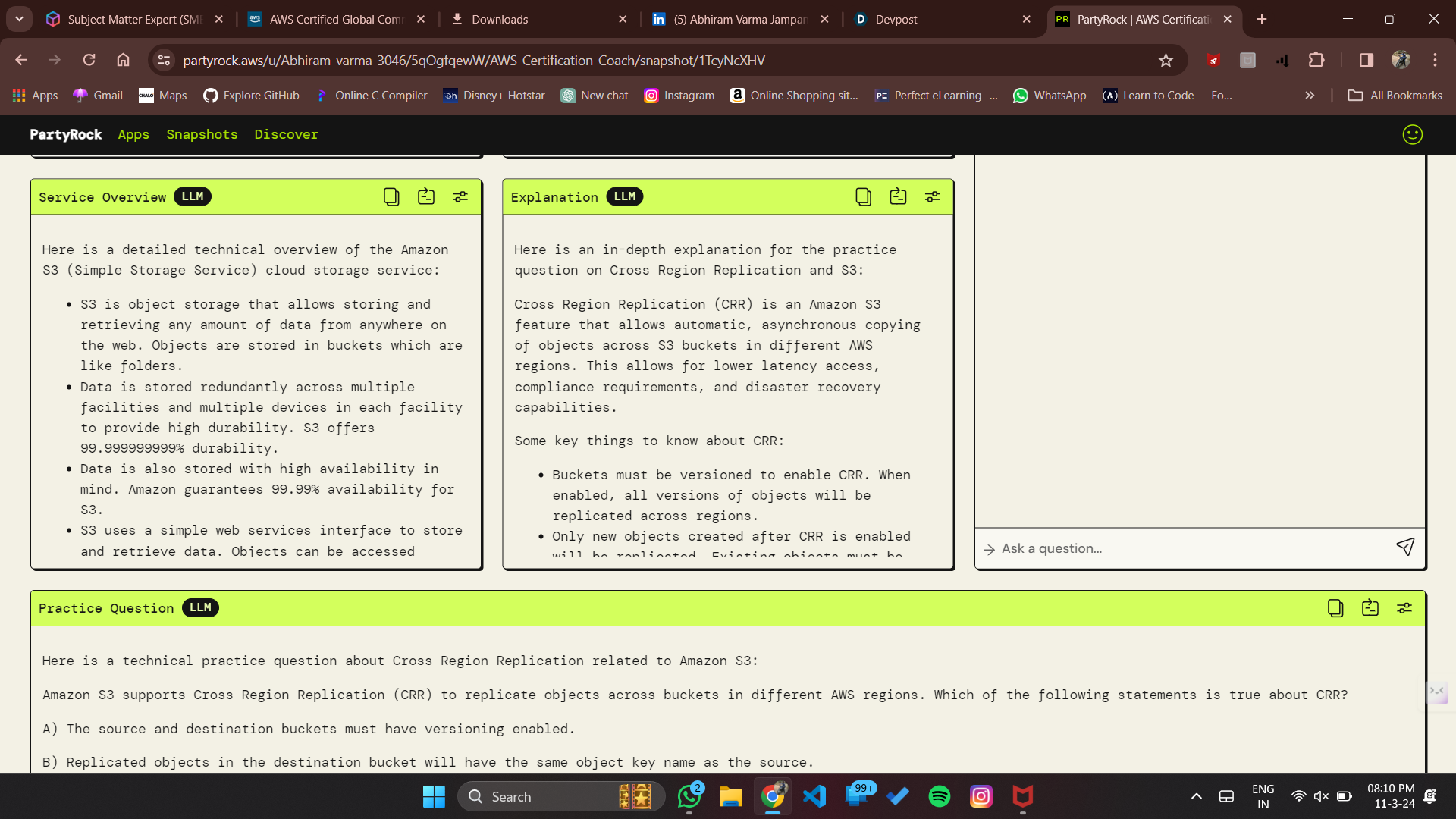Copy the Explanation widget content

pos(863,197)
